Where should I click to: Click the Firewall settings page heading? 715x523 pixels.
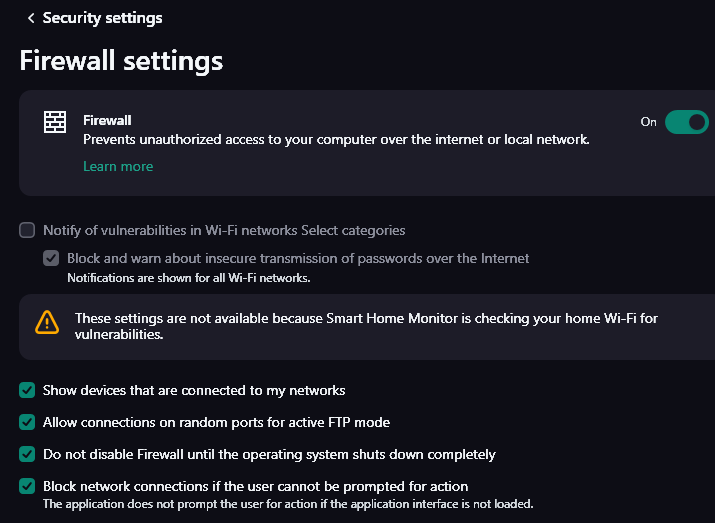(x=121, y=60)
